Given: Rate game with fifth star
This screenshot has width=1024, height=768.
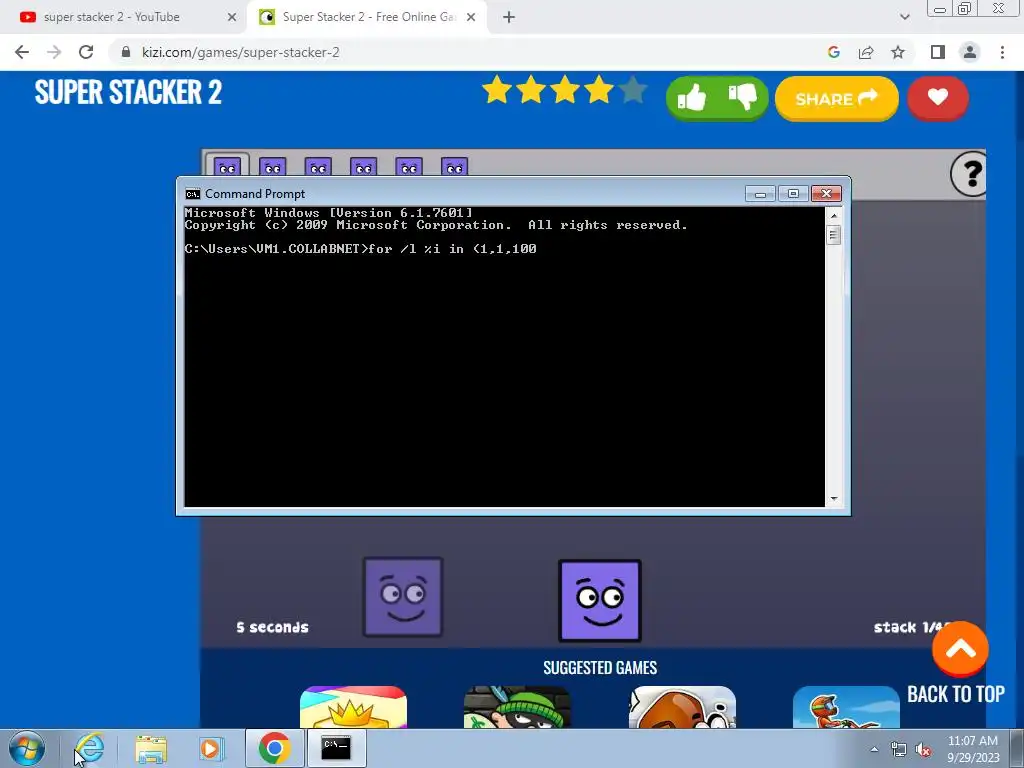Looking at the screenshot, I should pos(633,90).
